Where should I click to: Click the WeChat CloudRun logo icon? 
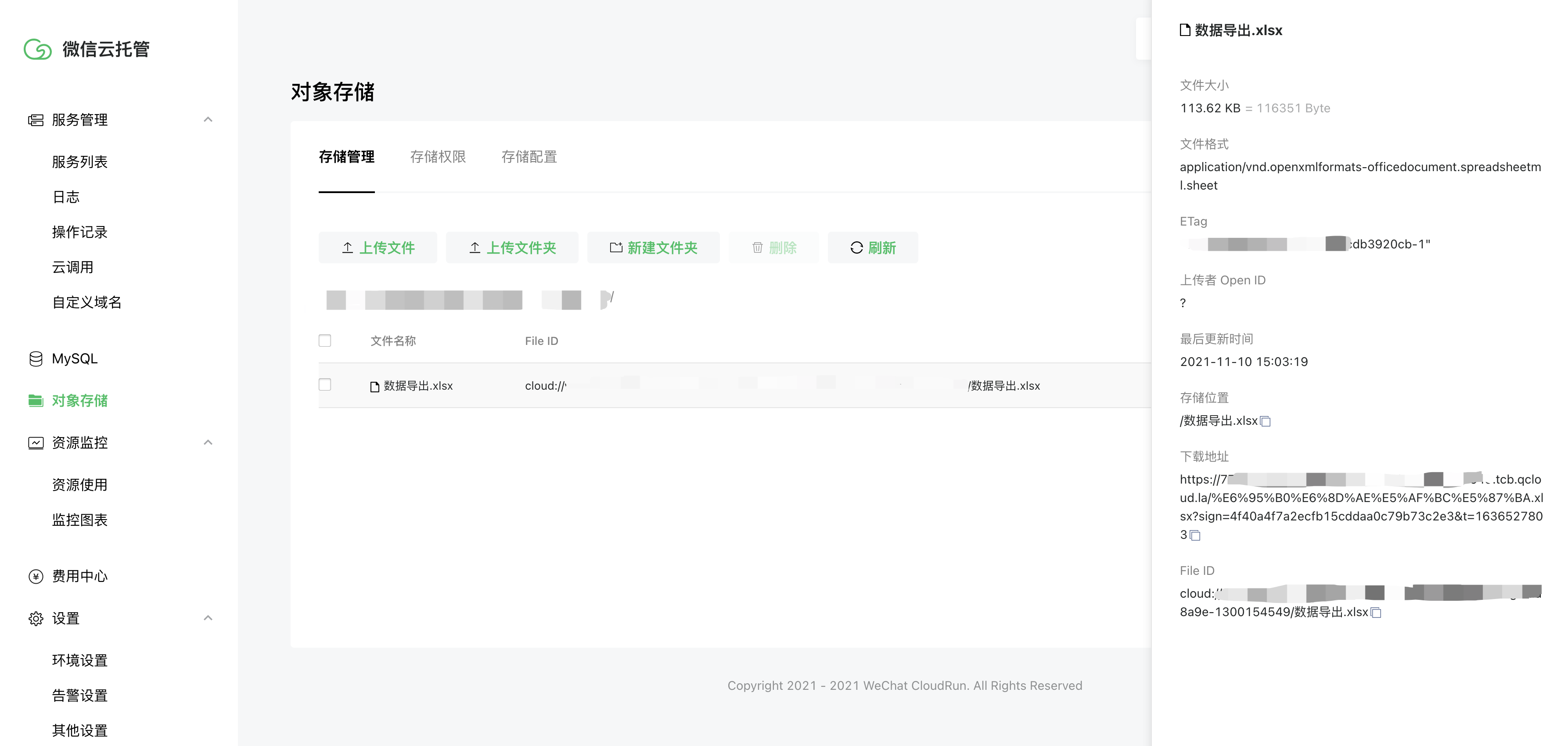(38, 49)
